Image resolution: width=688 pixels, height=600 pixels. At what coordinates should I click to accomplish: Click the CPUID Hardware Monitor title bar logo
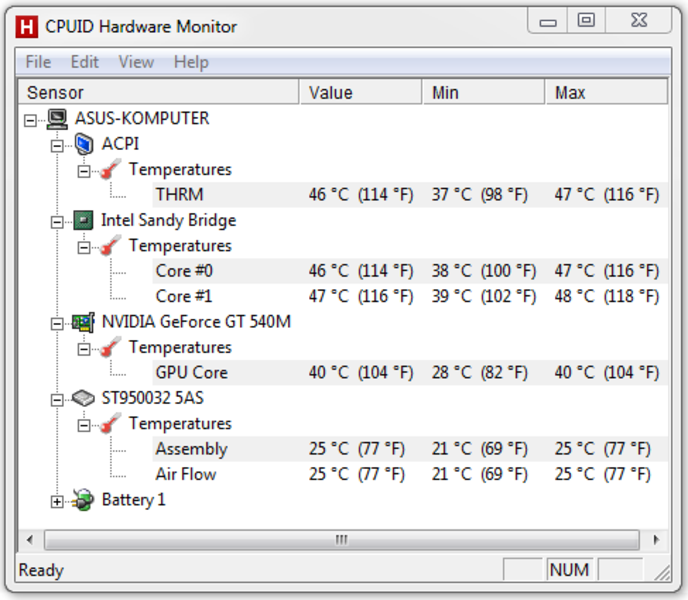26,27
